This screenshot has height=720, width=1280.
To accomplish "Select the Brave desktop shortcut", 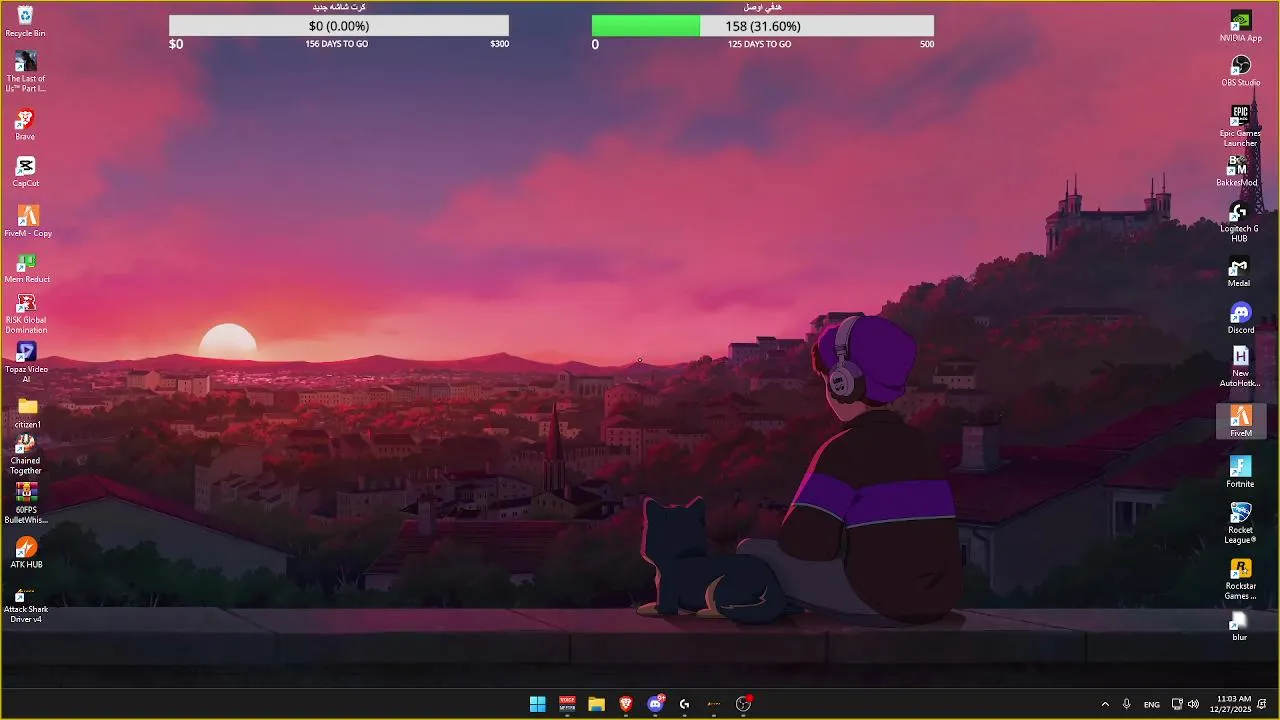I will tap(26, 125).
